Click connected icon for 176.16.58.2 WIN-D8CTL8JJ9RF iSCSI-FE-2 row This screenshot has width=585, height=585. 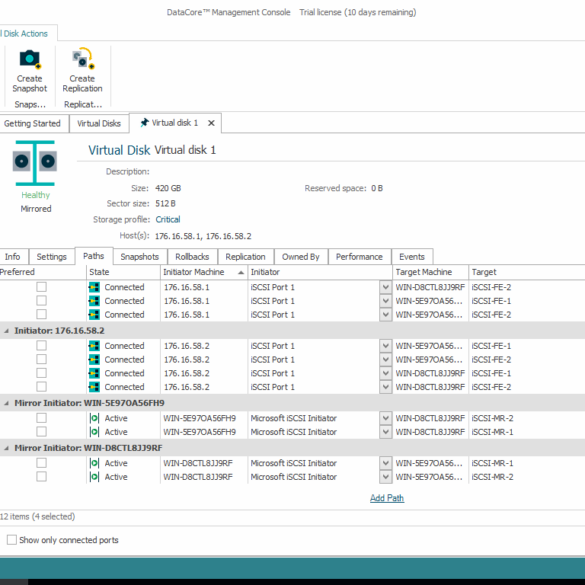pos(94,387)
